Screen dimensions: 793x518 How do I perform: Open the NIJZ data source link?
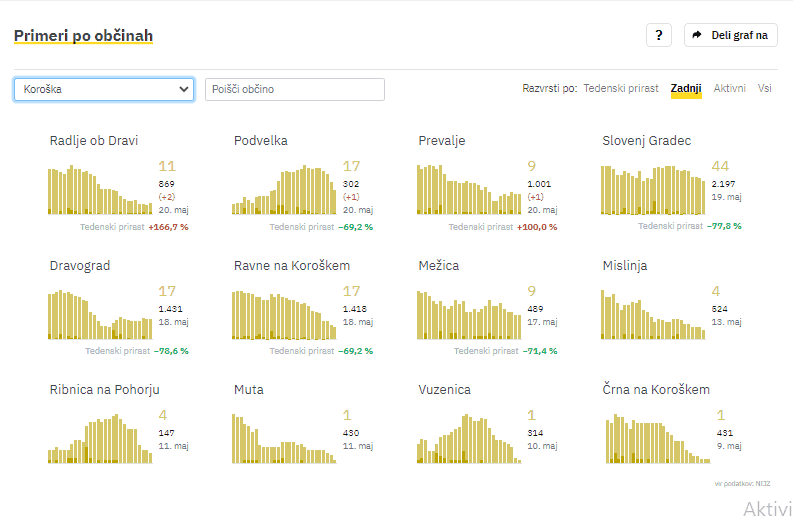pos(764,483)
